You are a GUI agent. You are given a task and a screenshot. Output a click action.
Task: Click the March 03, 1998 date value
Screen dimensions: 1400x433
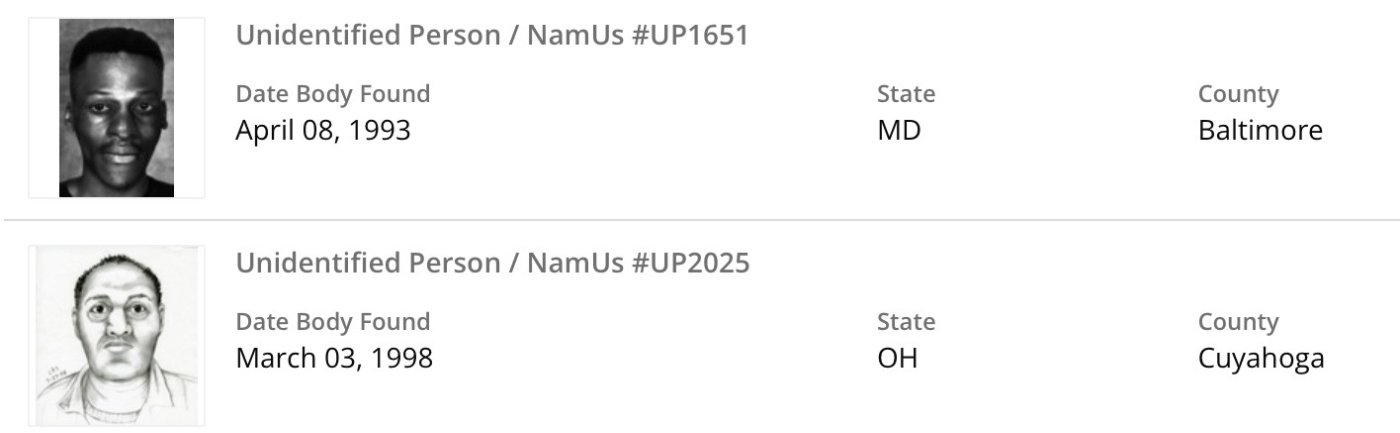334,358
